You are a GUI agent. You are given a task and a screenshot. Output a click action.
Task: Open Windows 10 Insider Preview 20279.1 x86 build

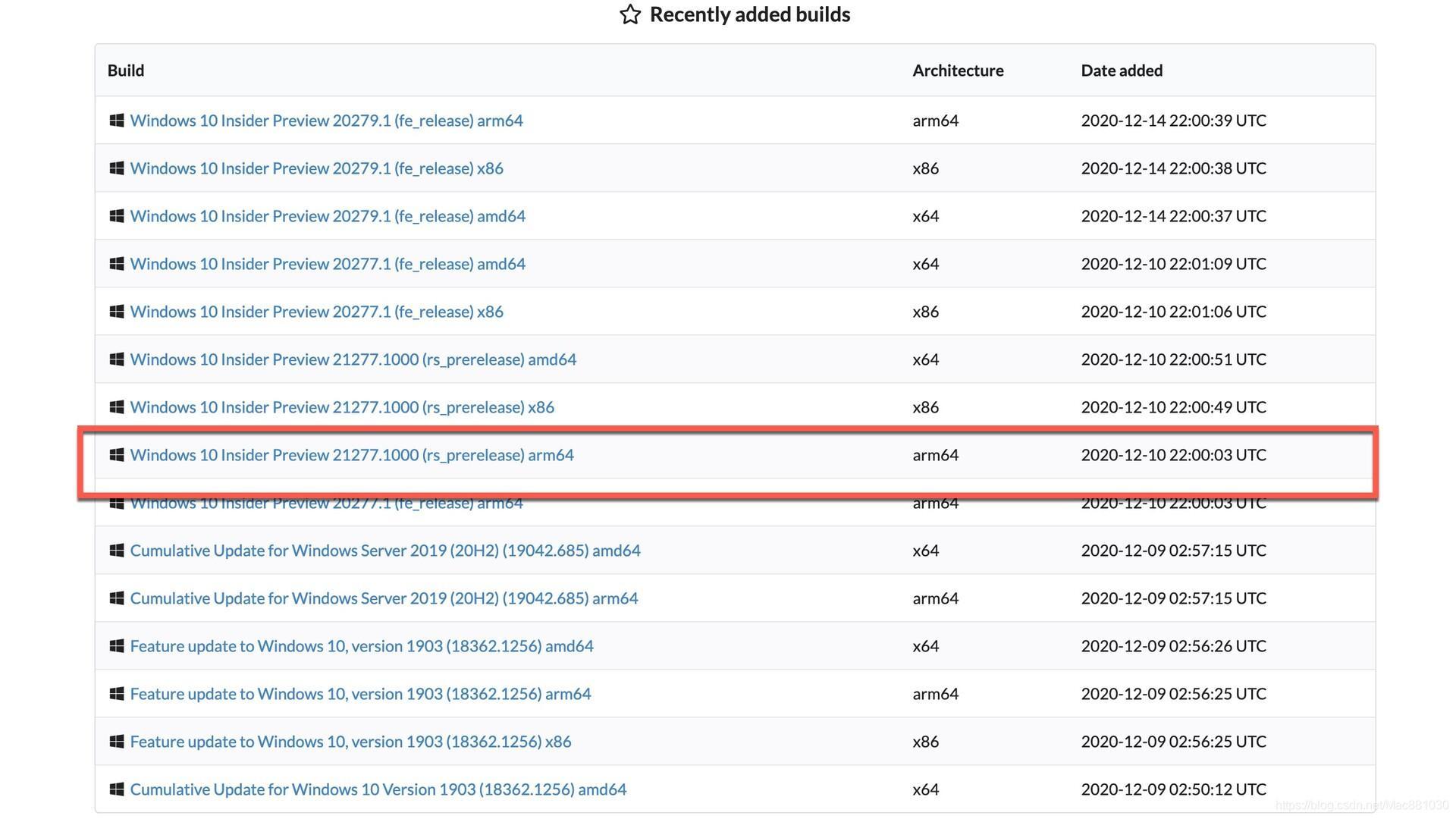316,168
